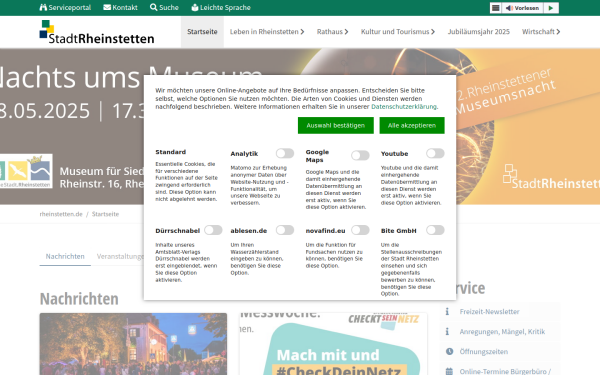Click clock icon beside Öffnungszeiten
This screenshot has width=600, height=375.
point(449,351)
